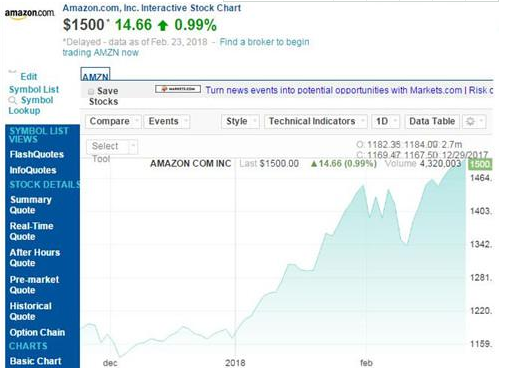Tick the Save Stocks checkbox
Viewport: 523px width, 379px height.
pos(91,91)
